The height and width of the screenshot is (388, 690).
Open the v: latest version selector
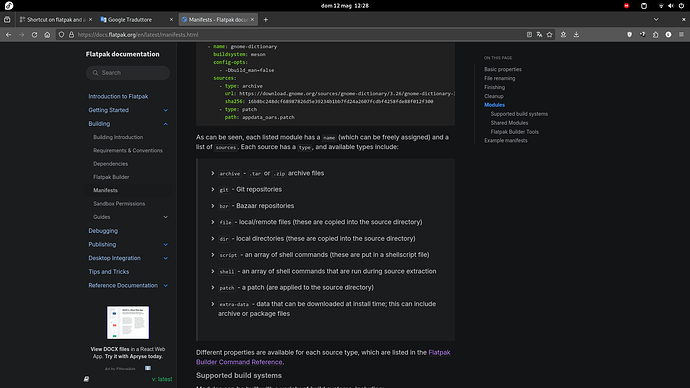162,379
